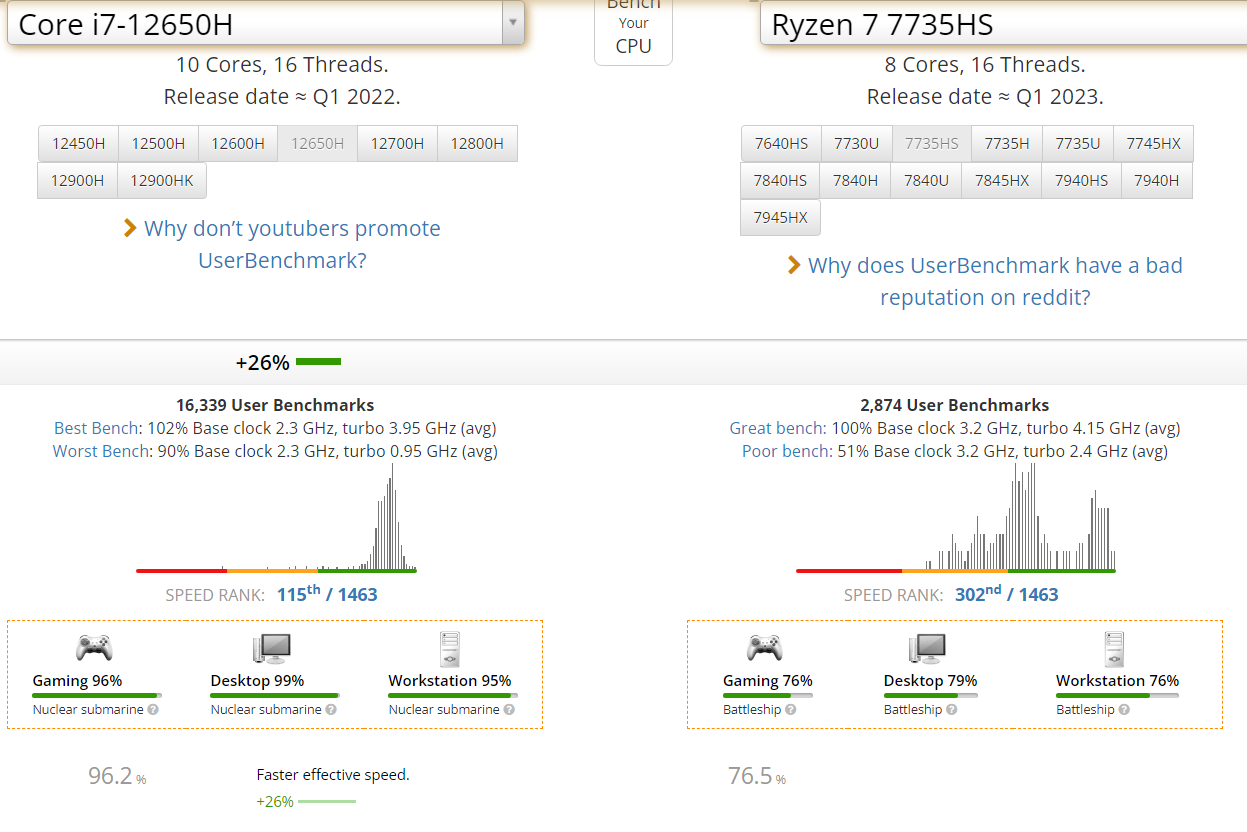Viewport: 1247px width, 832px height.
Task: Select the 7940H model tab
Action: click(1157, 180)
